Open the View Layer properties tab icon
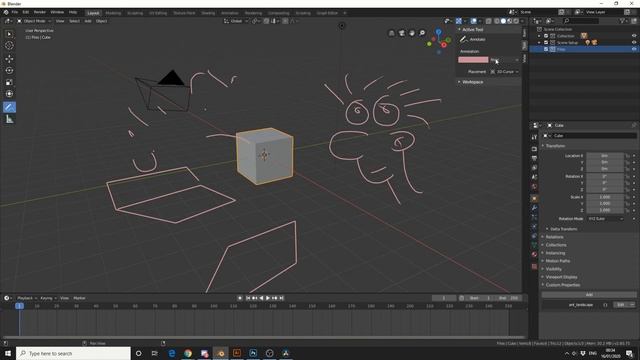Viewport: 640px width, 360px height. pos(534,168)
